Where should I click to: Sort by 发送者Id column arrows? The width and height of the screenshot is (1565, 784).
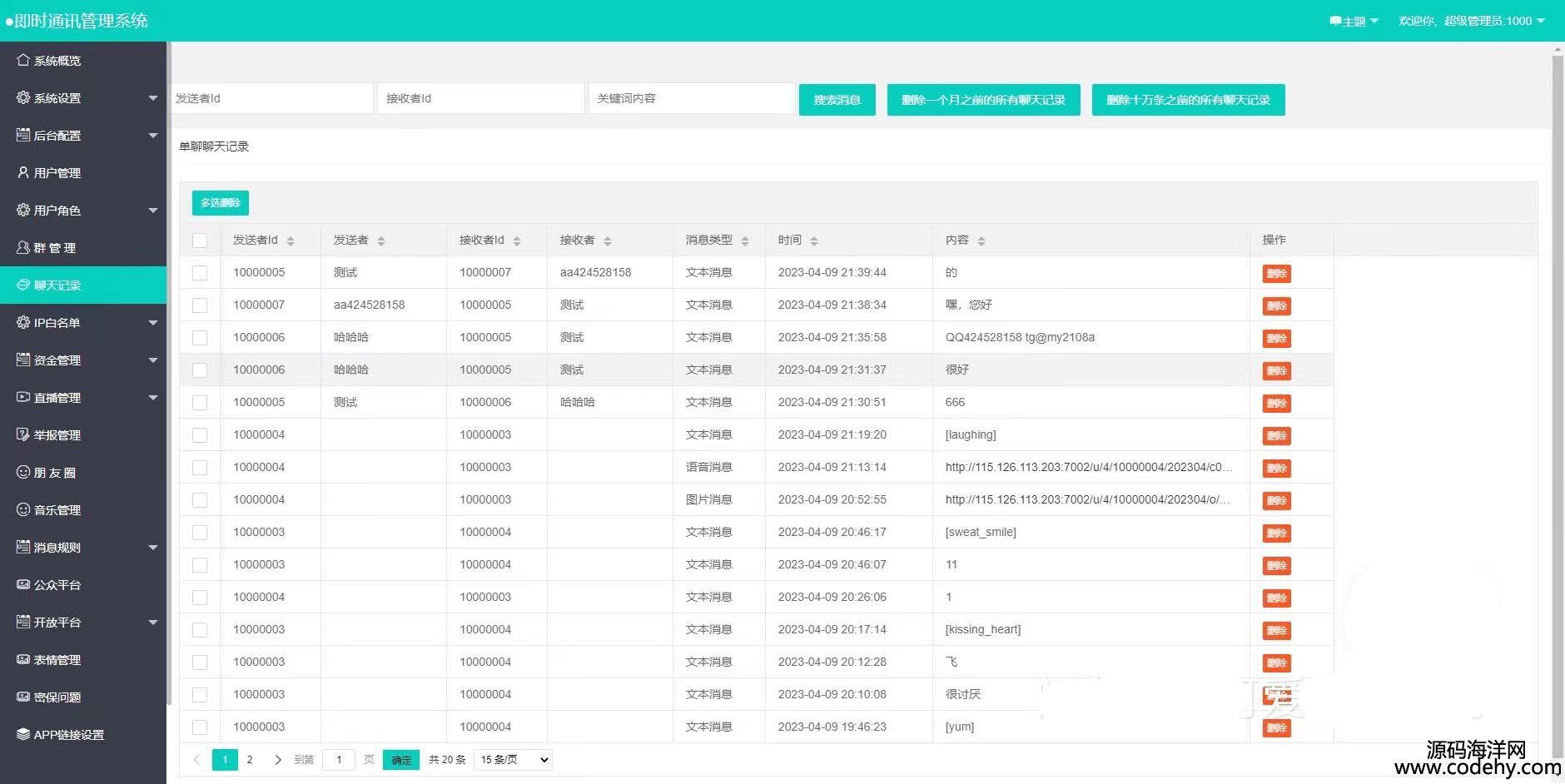click(291, 241)
